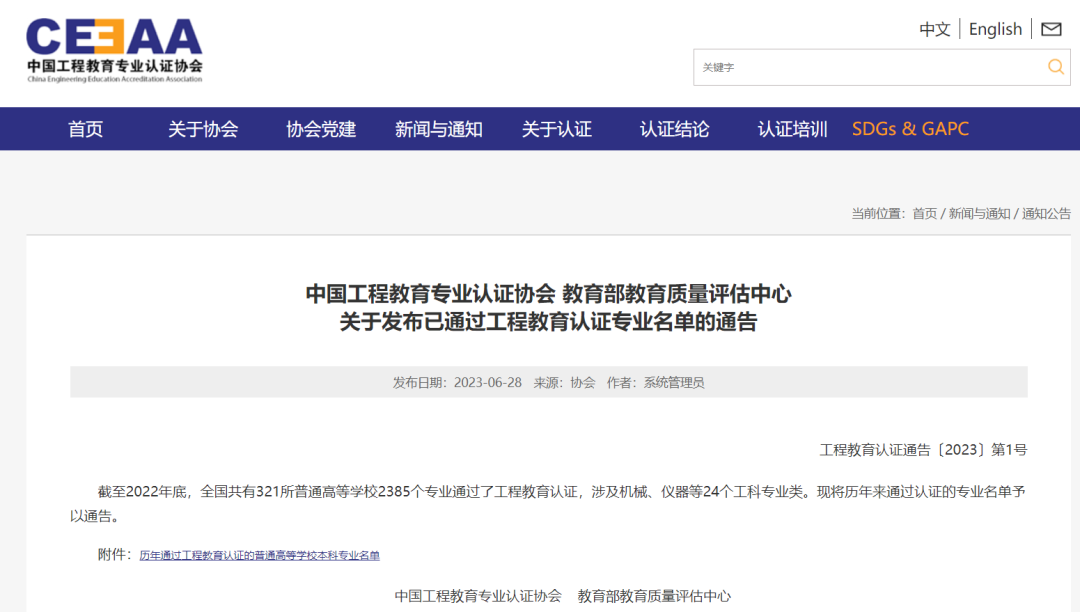This screenshot has width=1080, height=612.
Task: Switch language to English
Action: [x=995, y=29]
